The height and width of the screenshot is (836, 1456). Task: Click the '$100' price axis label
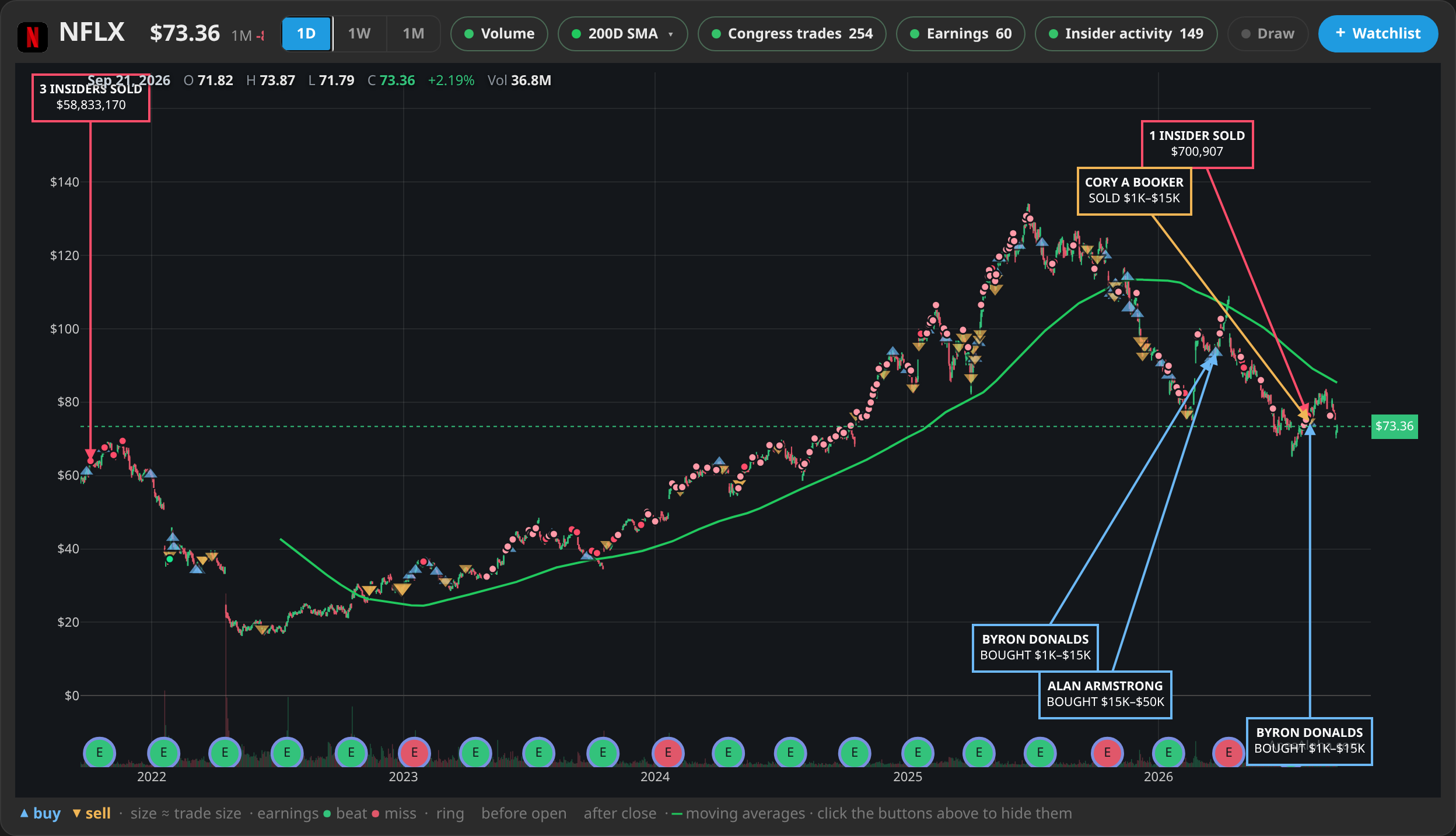pos(64,329)
